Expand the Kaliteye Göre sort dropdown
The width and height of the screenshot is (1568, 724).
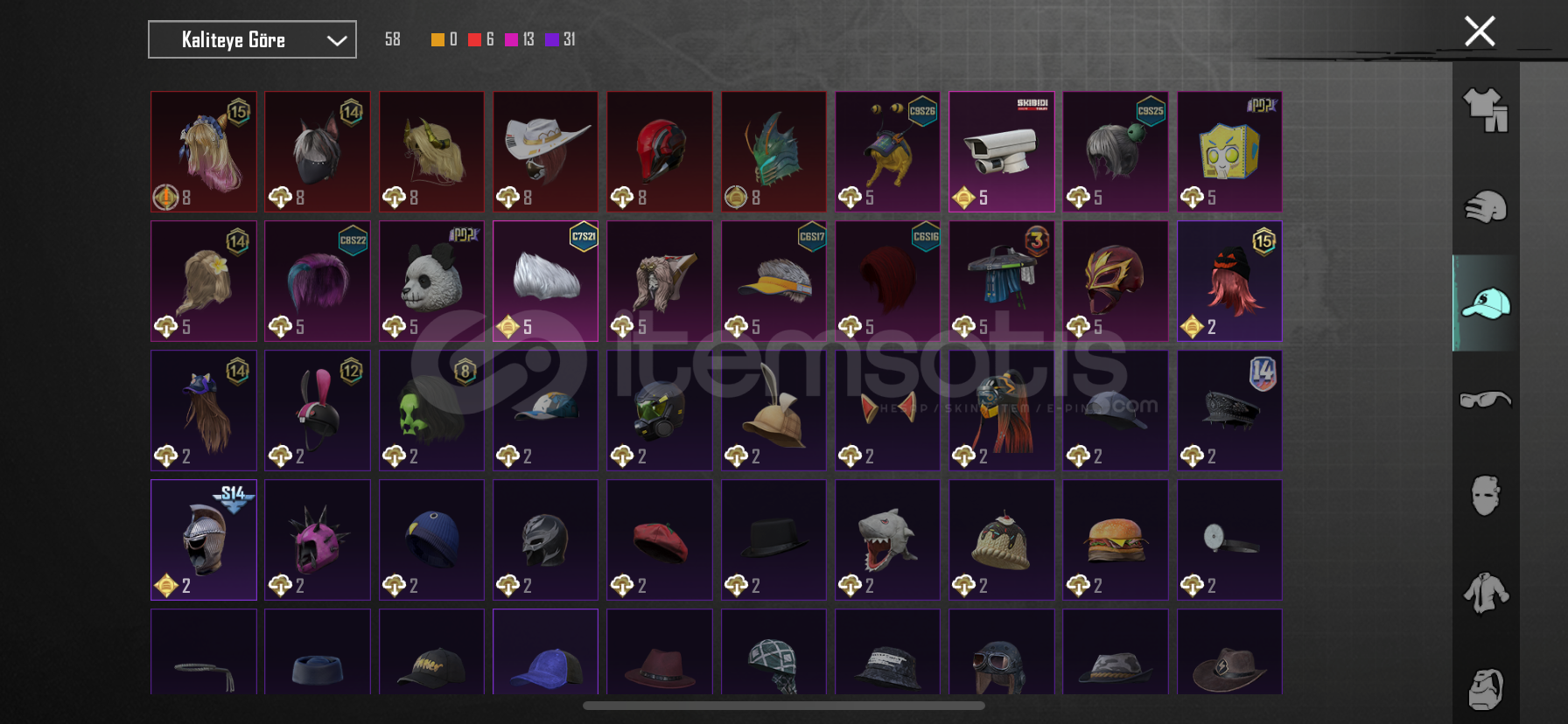tap(252, 39)
